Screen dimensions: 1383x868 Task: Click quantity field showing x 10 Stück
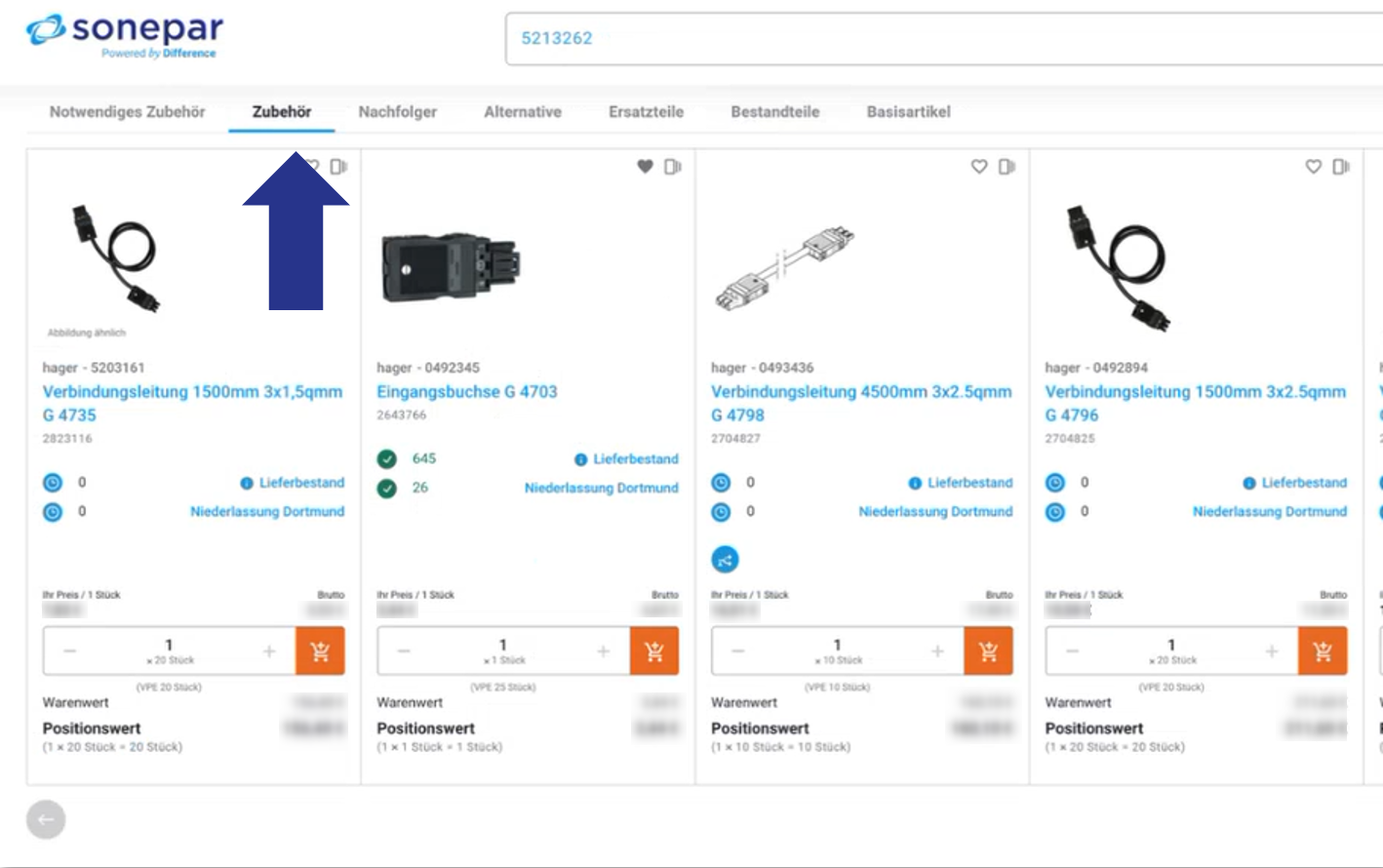(838, 651)
